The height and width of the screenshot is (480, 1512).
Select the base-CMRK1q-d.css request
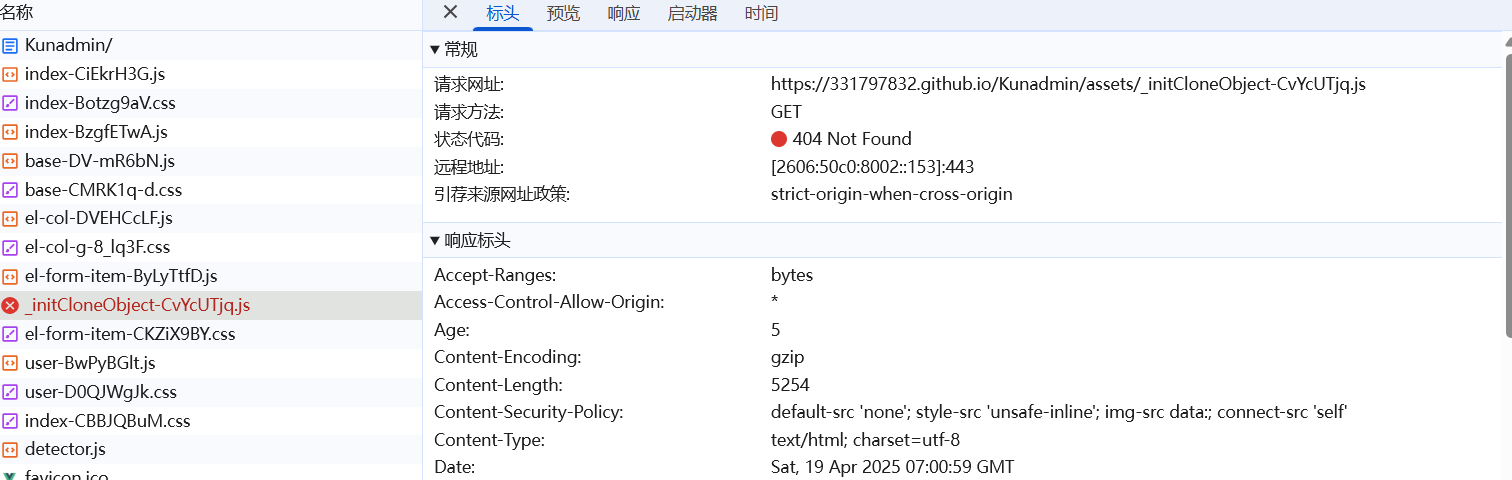211,190
